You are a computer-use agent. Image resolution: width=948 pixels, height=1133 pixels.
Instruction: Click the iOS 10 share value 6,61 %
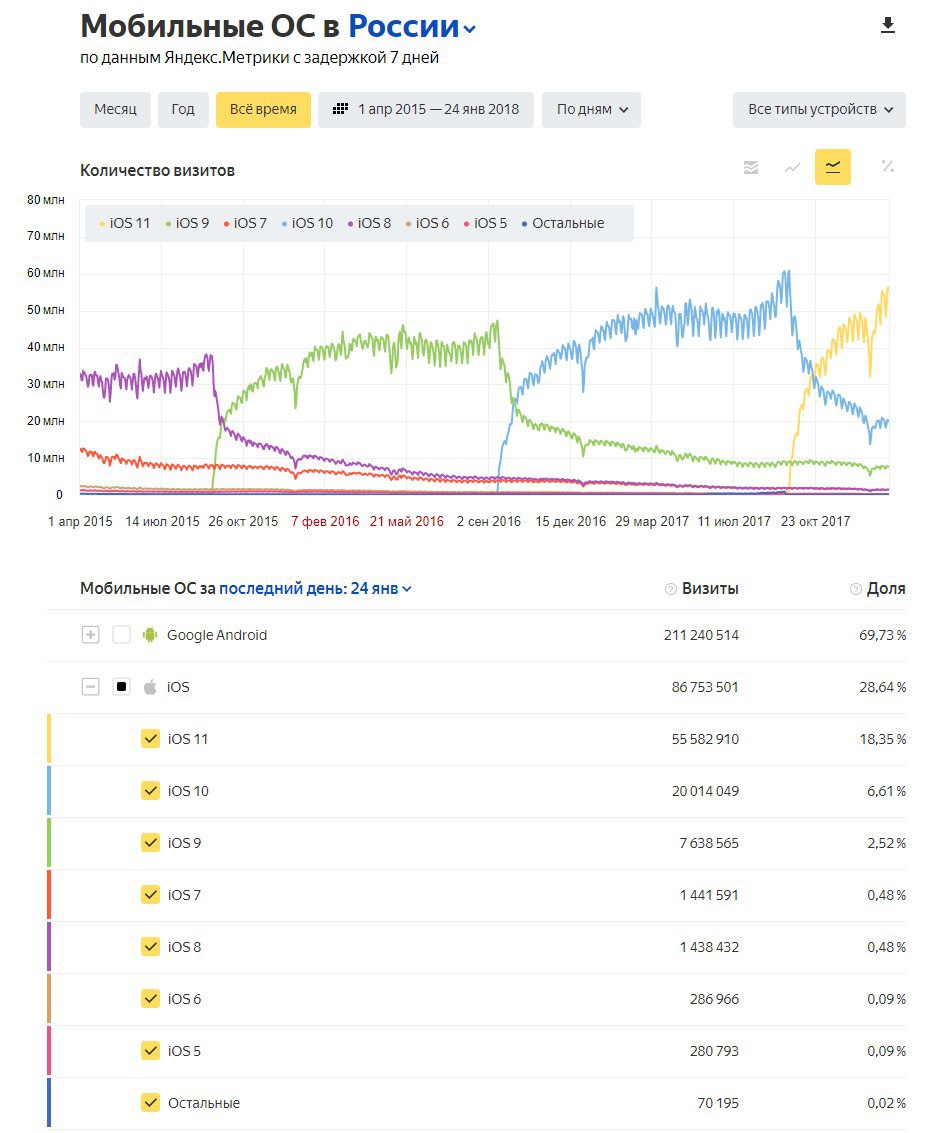pyautogui.click(x=887, y=791)
